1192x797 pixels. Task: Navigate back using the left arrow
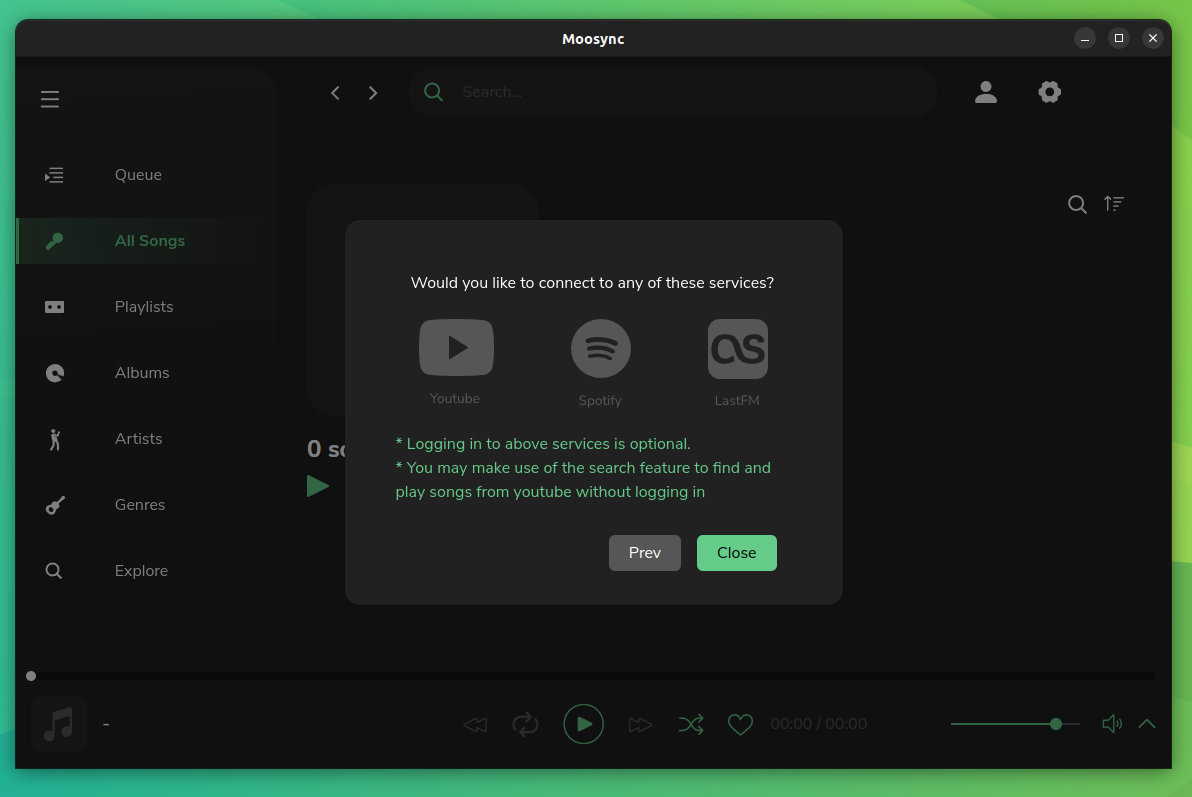point(335,92)
